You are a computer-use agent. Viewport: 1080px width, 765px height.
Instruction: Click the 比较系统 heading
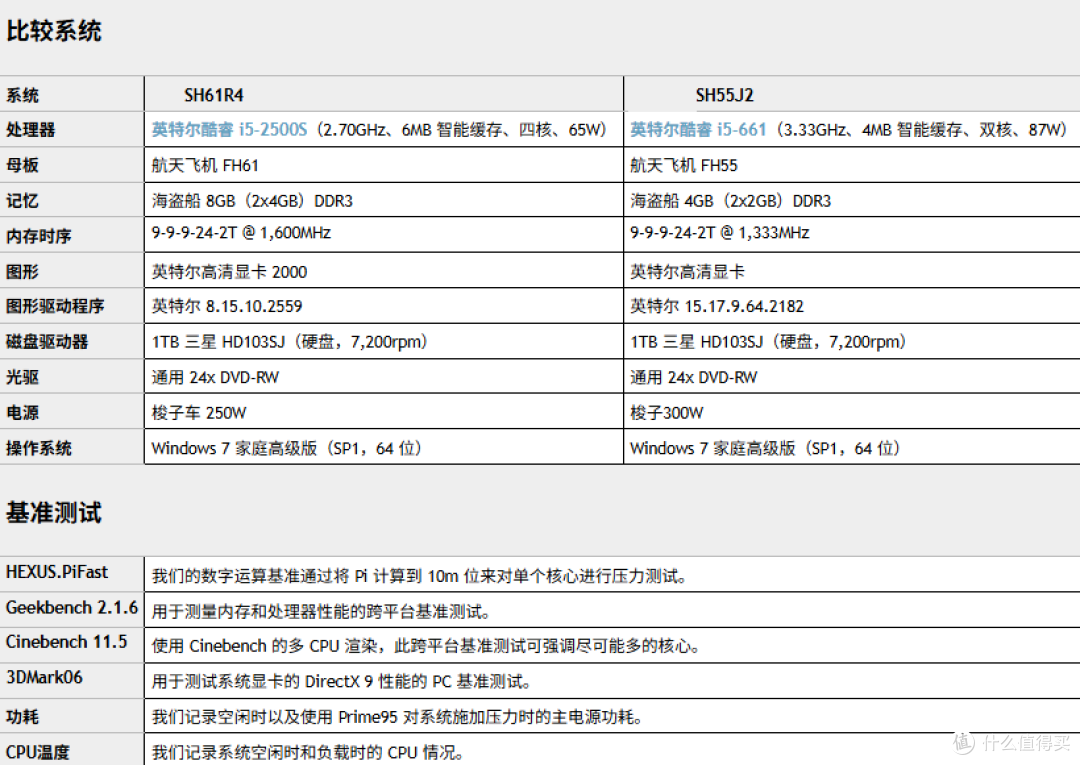(54, 31)
